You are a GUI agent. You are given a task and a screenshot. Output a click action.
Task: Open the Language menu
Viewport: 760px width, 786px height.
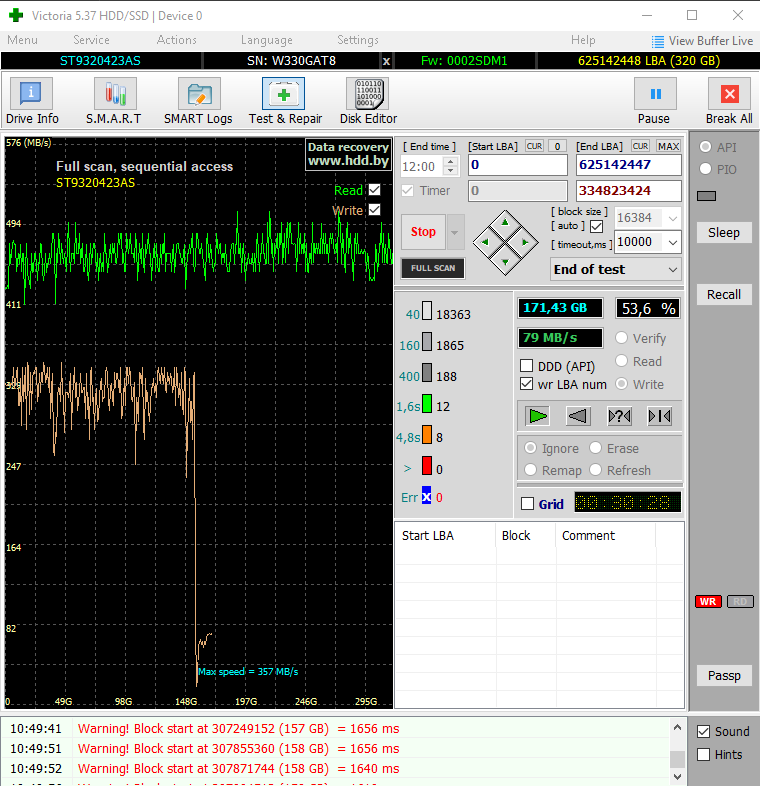[x=266, y=40]
